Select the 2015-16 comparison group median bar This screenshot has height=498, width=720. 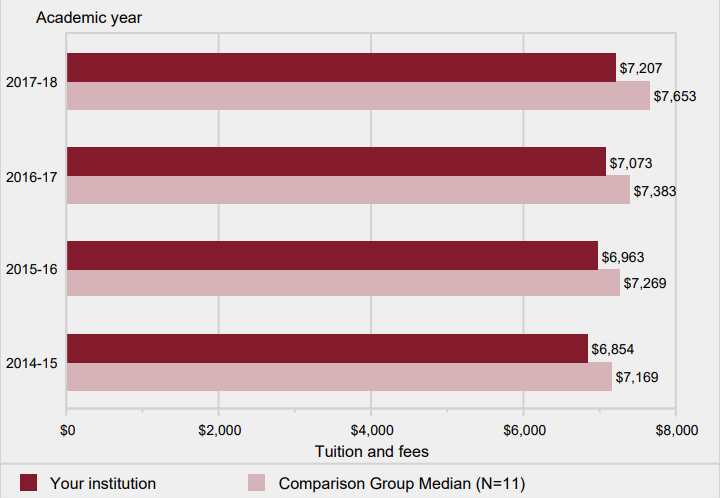click(343, 283)
